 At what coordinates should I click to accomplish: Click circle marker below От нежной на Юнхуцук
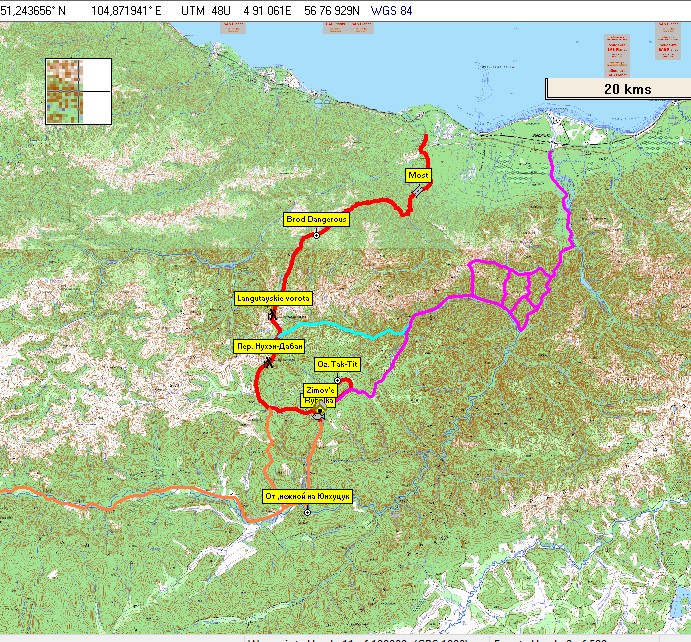point(307,512)
